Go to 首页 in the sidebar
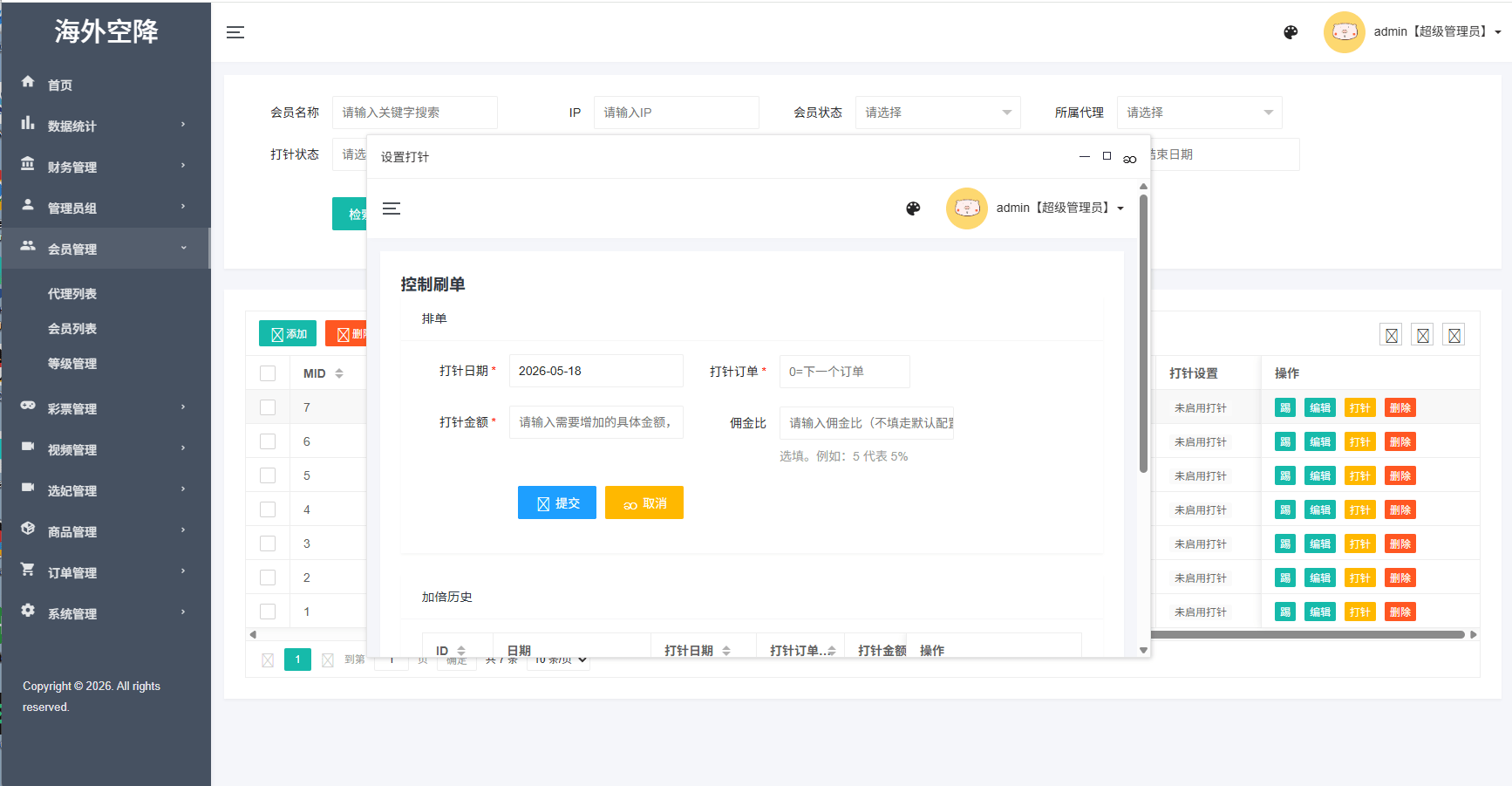 click(x=60, y=85)
